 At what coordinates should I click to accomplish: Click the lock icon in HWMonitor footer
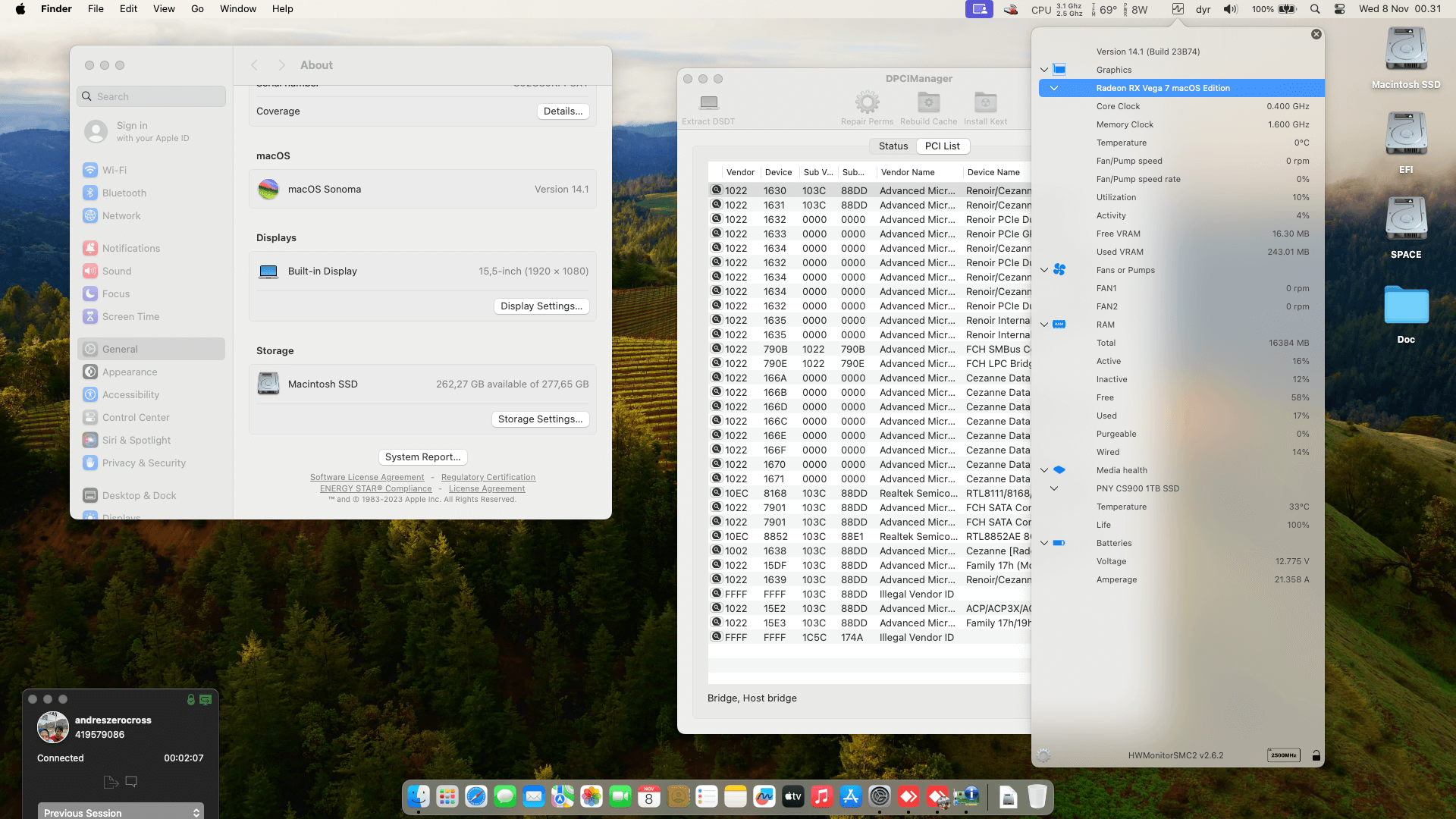1316,755
